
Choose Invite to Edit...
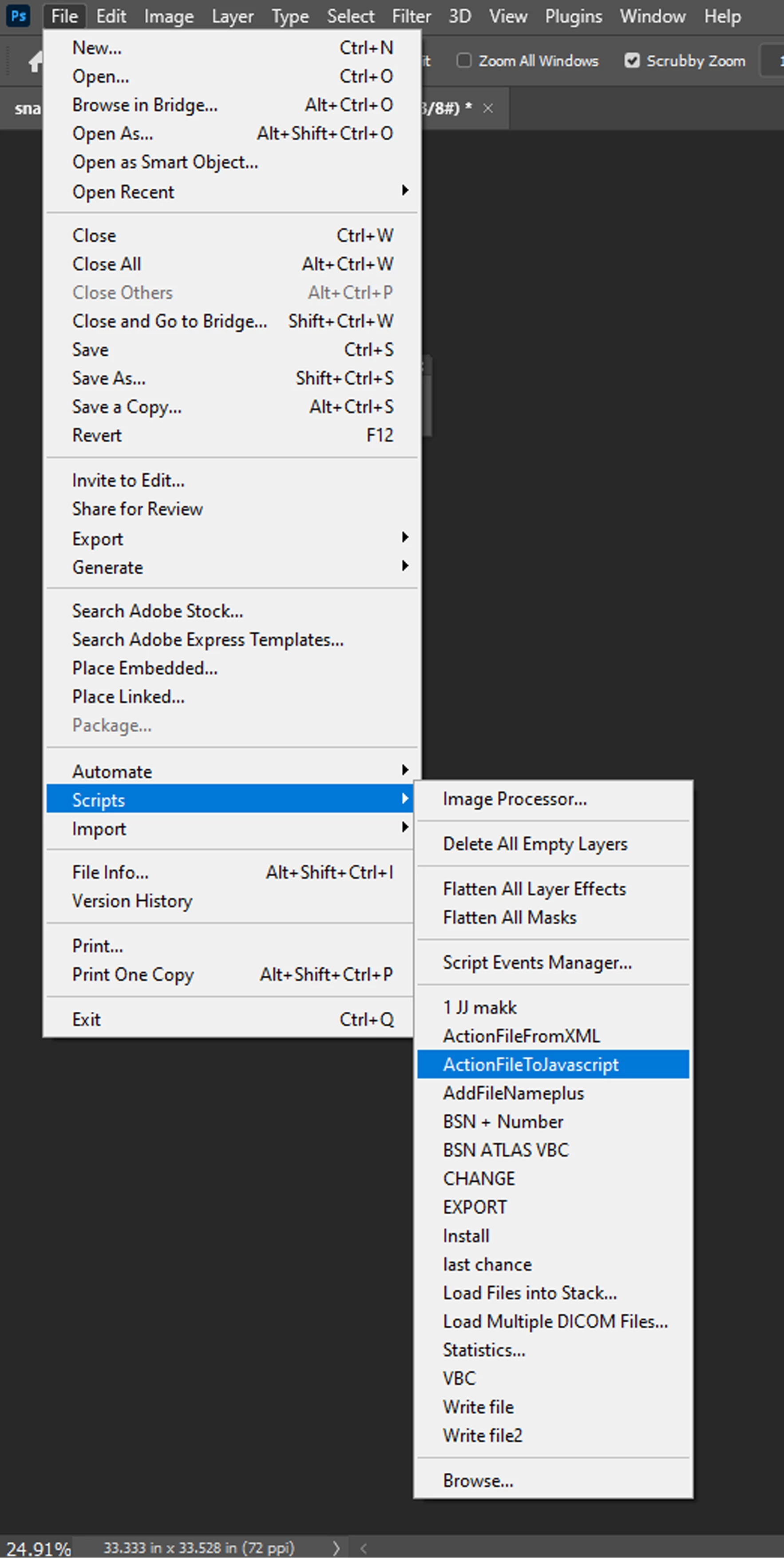(232, 480)
